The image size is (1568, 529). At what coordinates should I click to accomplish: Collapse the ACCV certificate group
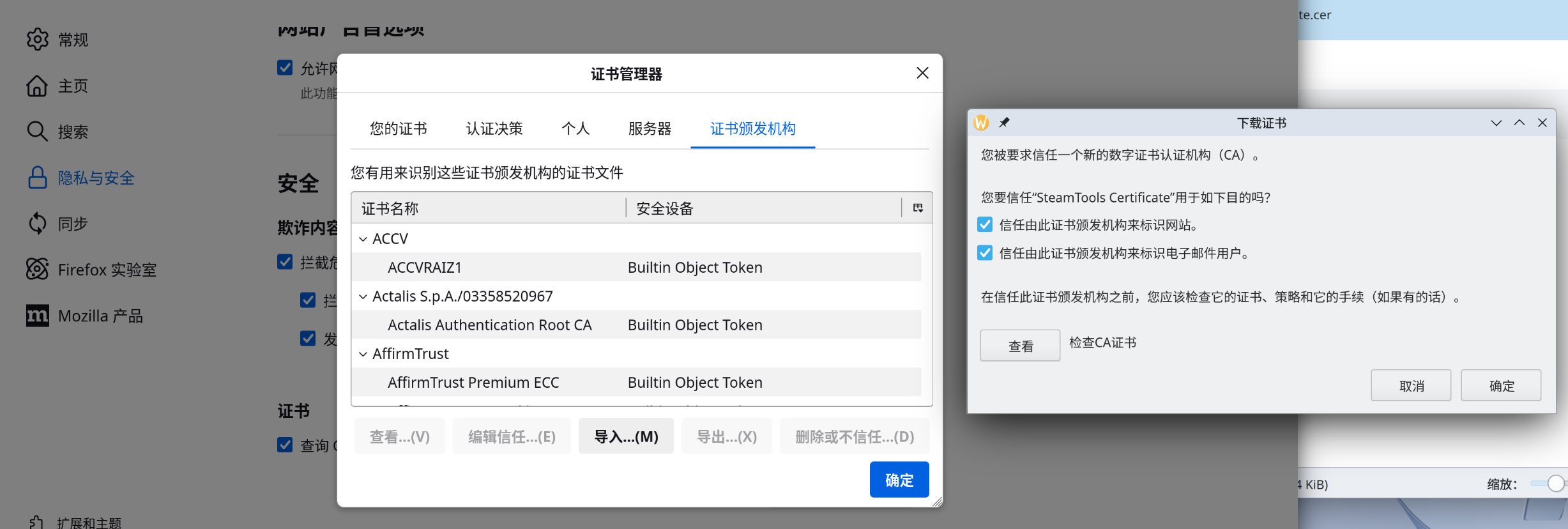click(x=363, y=239)
